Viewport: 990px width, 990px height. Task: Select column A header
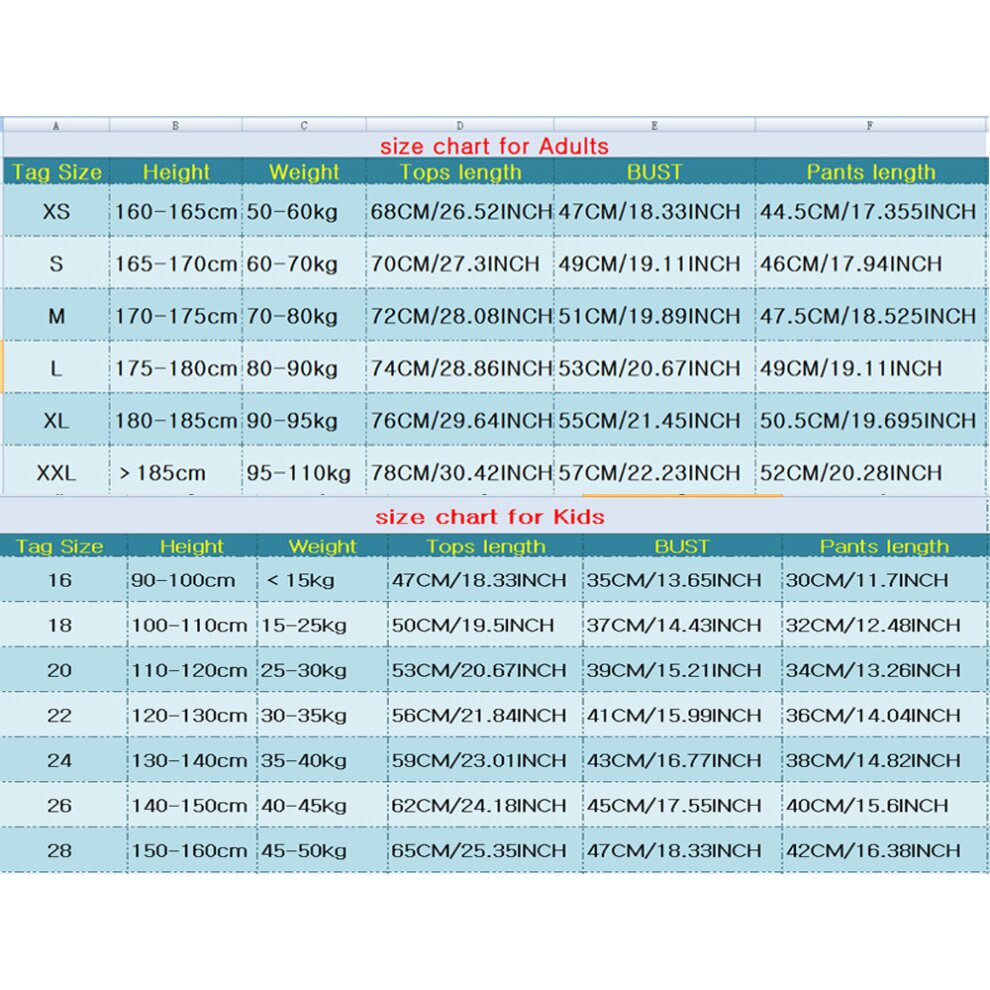[x=56, y=125]
